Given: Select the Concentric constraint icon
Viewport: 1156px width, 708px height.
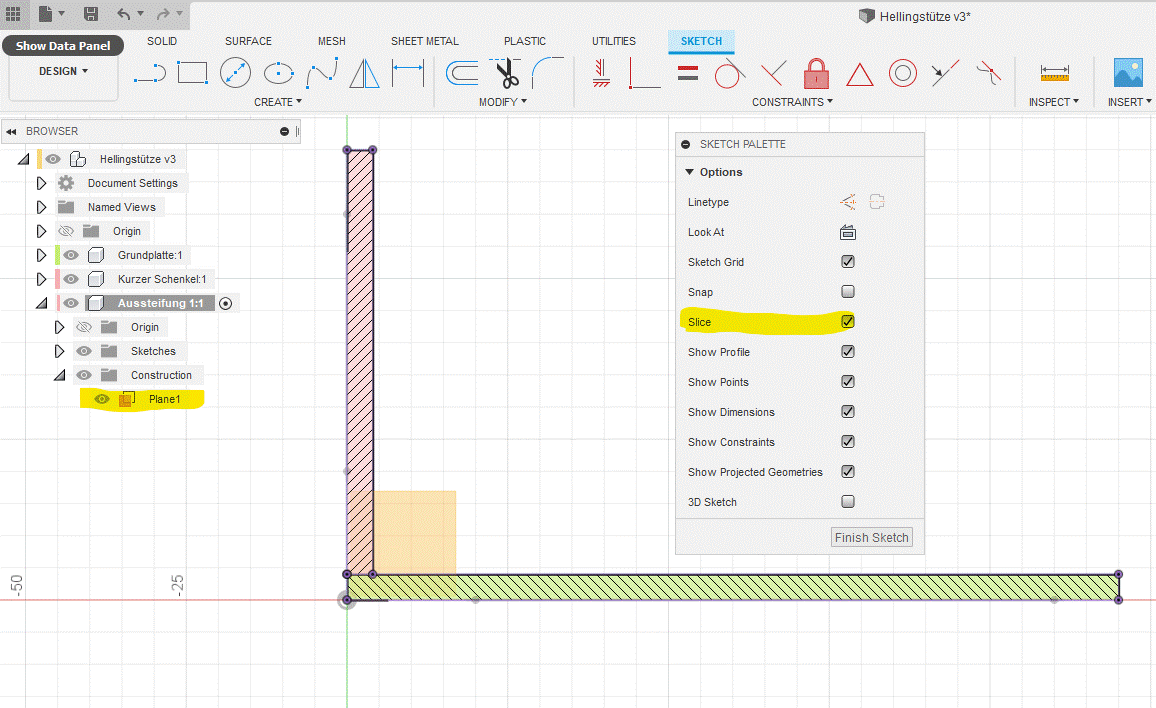Looking at the screenshot, I should click(903, 73).
